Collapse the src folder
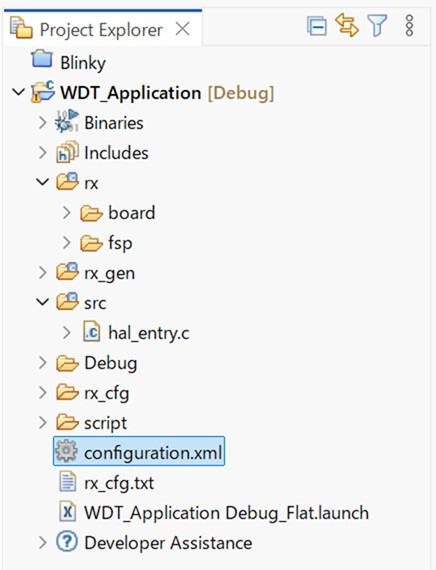Viewport: 436px width, 570px height. click(x=43, y=302)
